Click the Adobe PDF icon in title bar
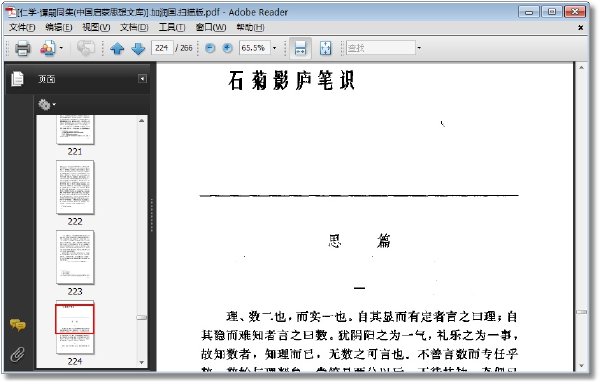The width and height of the screenshot is (600, 384). (10, 12)
